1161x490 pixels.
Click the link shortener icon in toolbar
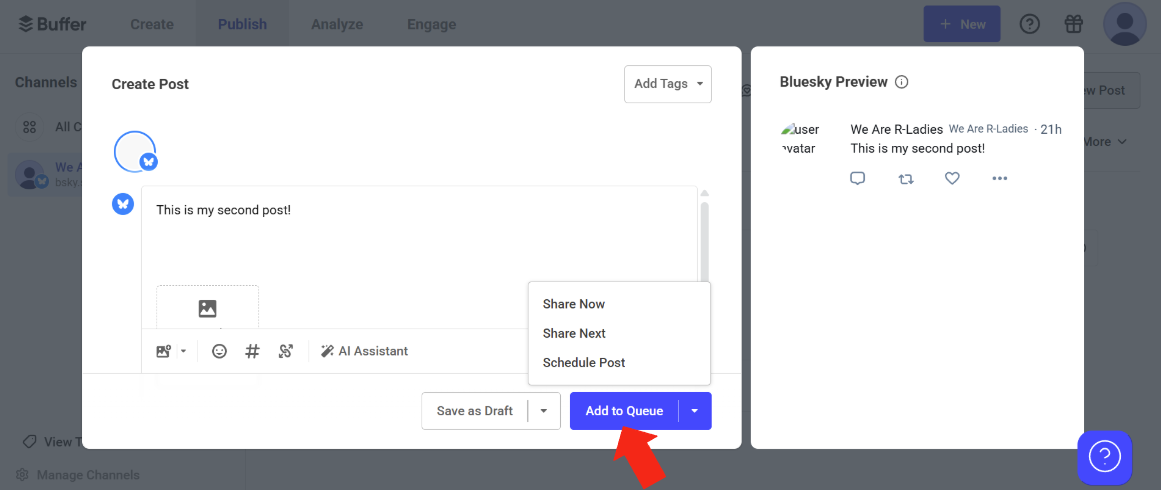286,352
